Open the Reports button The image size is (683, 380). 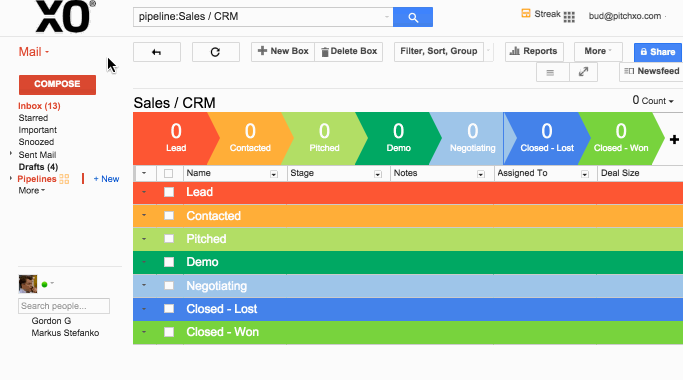[534, 51]
